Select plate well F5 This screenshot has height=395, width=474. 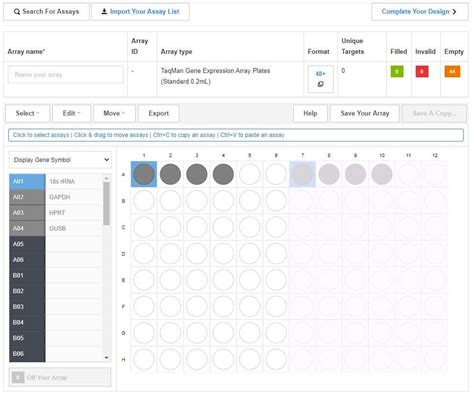[250, 306]
